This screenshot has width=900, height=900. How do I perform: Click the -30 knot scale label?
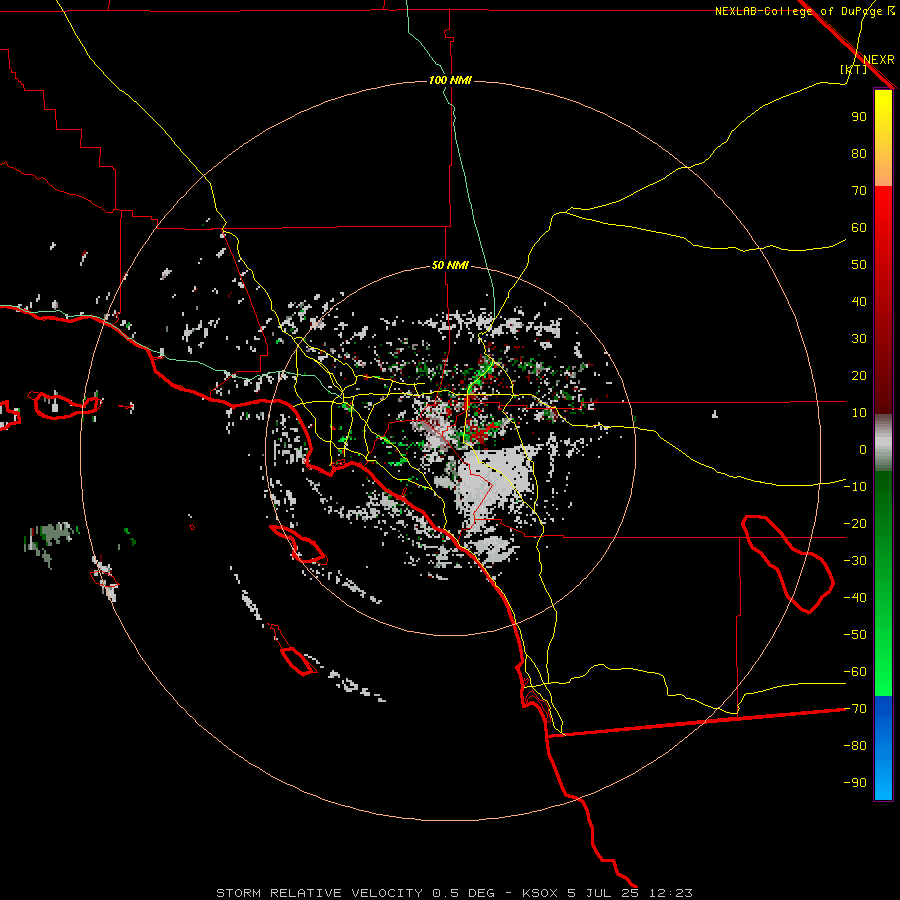click(855, 561)
